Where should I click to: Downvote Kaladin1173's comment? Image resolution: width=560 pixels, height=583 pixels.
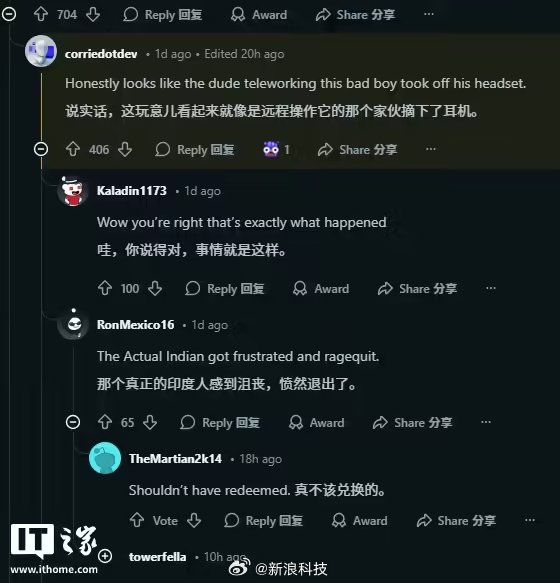point(155,288)
